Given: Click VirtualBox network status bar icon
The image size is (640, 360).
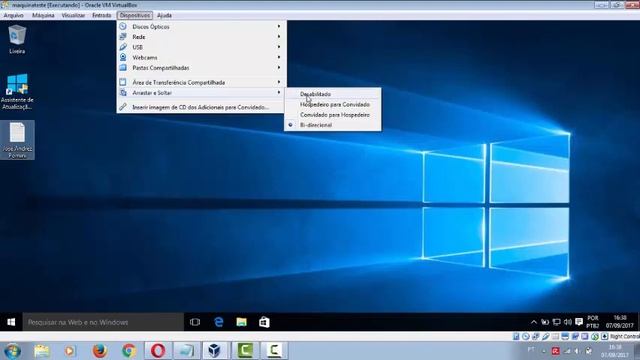Looking at the screenshot, I should click(536, 336).
